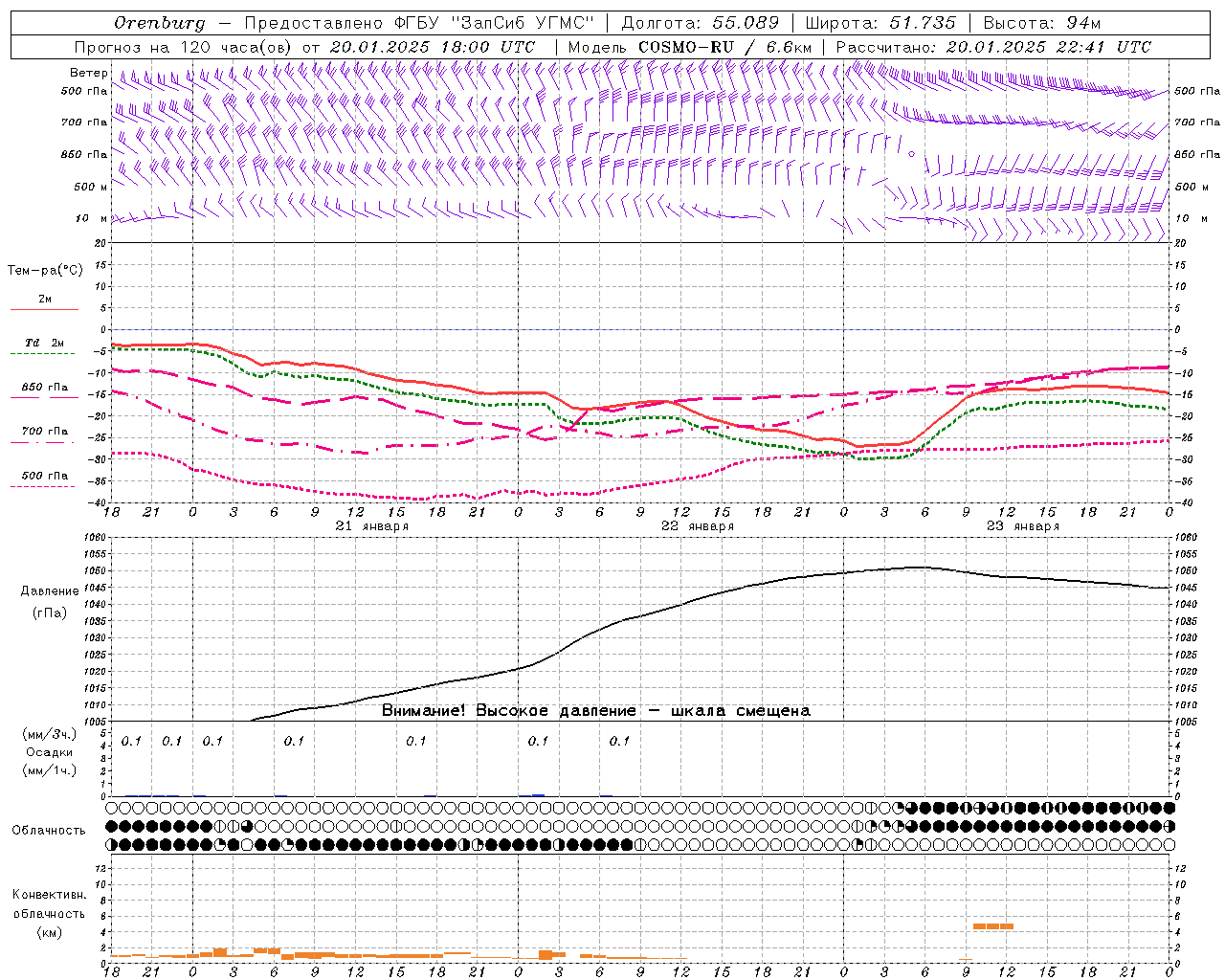Select the provider text ФГБУ "ЗапСиб УГМС"
This screenshot has height=980, width=1225.
494,23
